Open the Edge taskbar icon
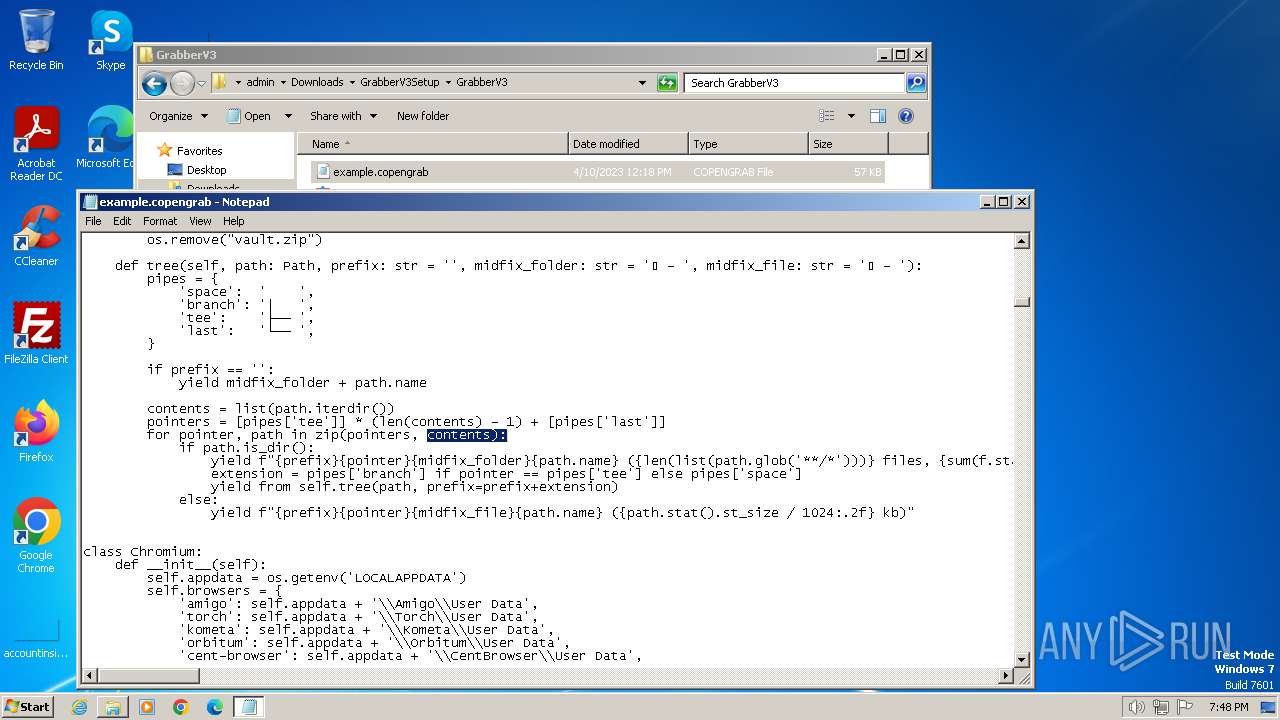1280x720 pixels. [215, 707]
